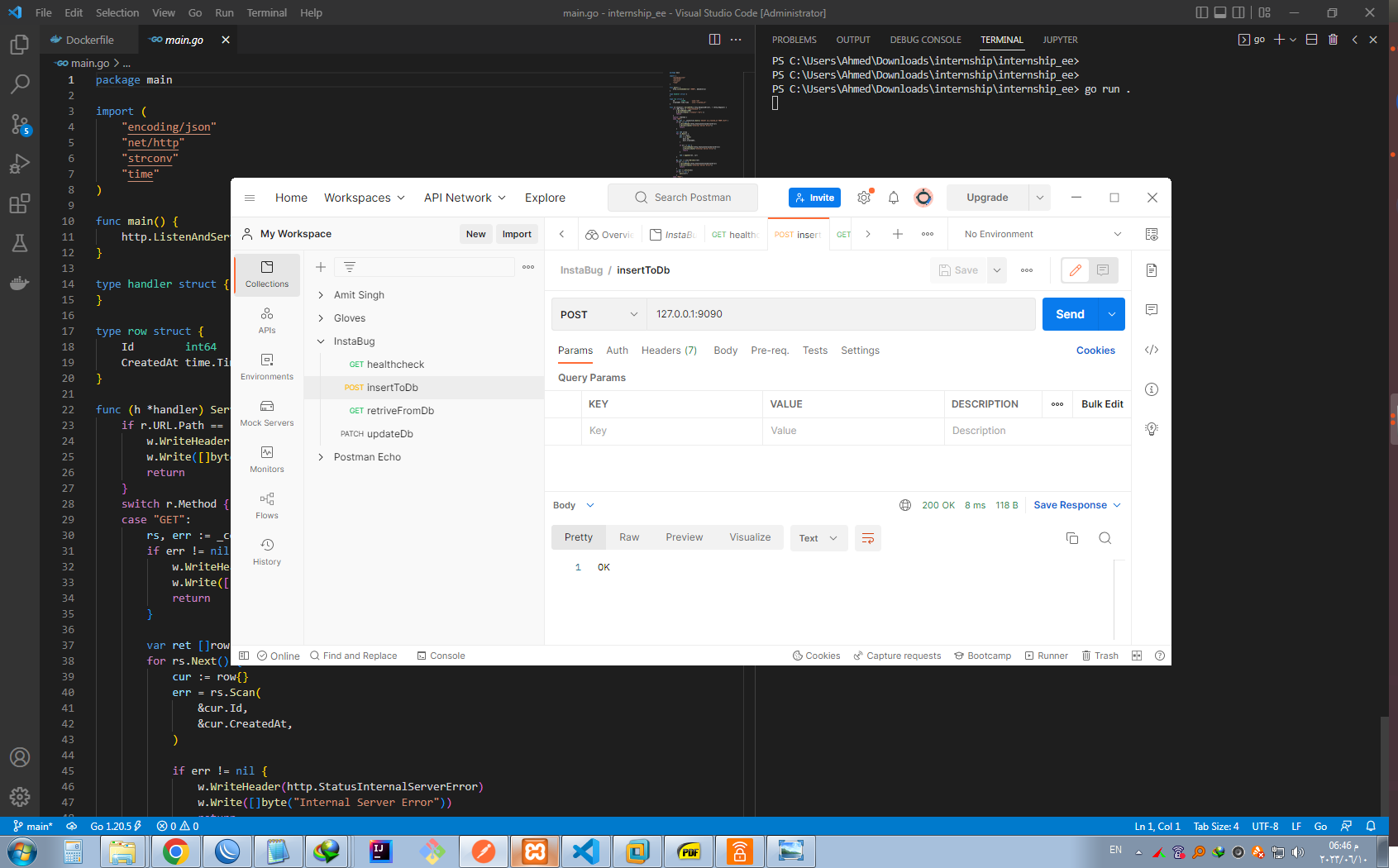Image resolution: width=1398 pixels, height=868 pixels.
Task: Open HTTP method POST dropdown
Action: [x=599, y=314]
